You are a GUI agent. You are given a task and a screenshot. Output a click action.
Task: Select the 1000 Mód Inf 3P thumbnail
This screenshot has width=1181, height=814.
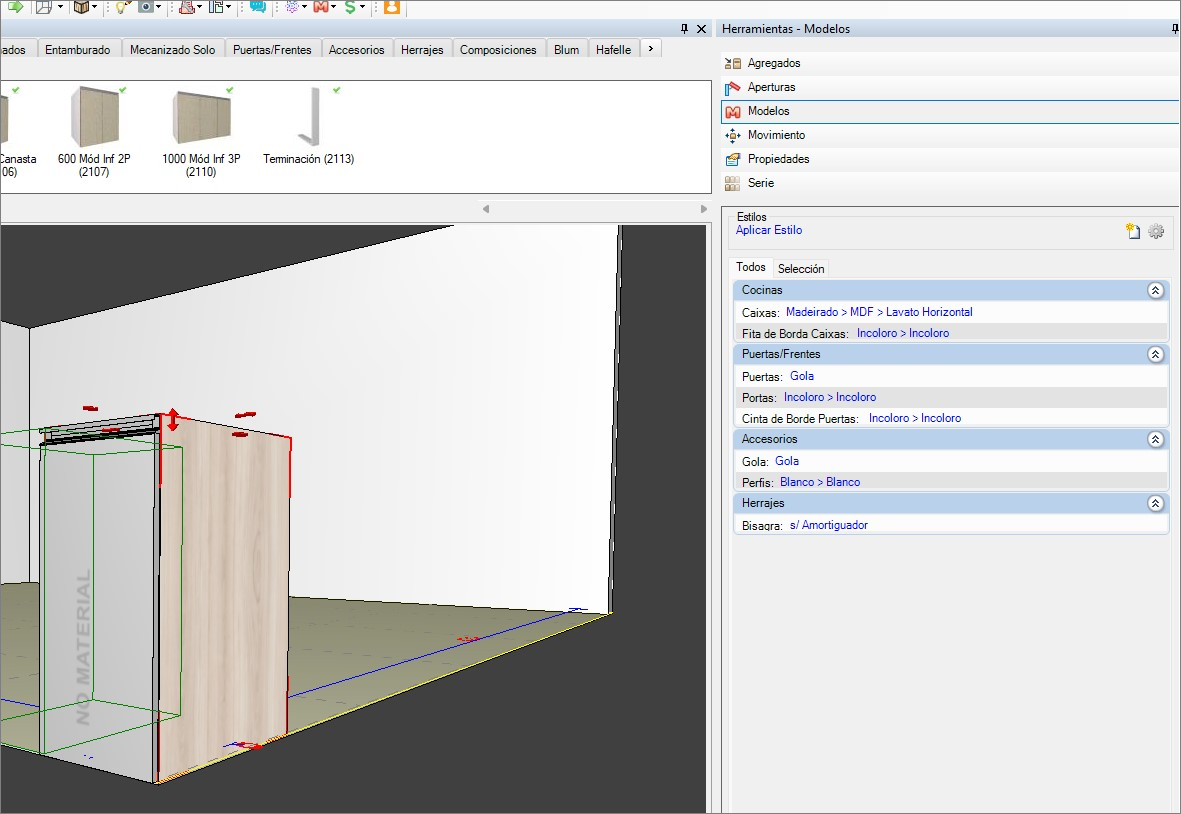tap(201, 118)
